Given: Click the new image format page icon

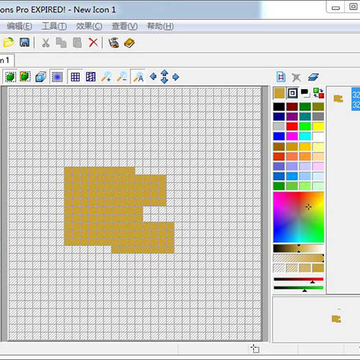Looking at the screenshot, I should point(281,77).
